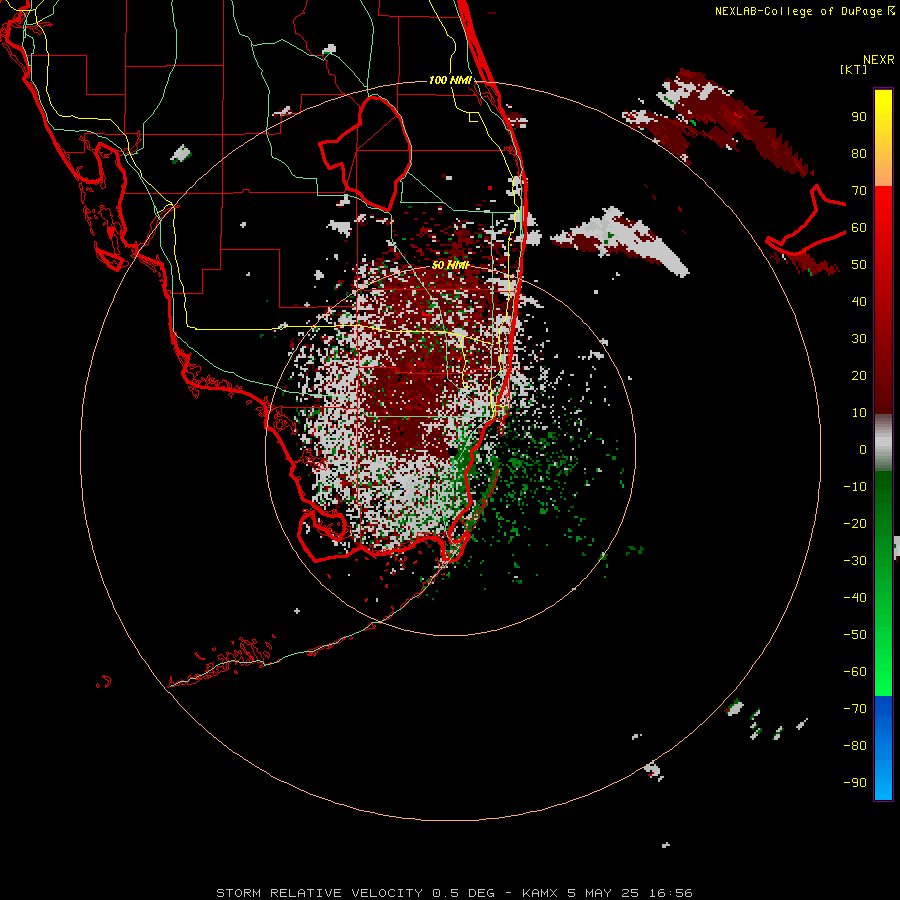The width and height of the screenshot is (900, 900).
Task: Click the small gray echo in western Florida
Action: [181, 154]
